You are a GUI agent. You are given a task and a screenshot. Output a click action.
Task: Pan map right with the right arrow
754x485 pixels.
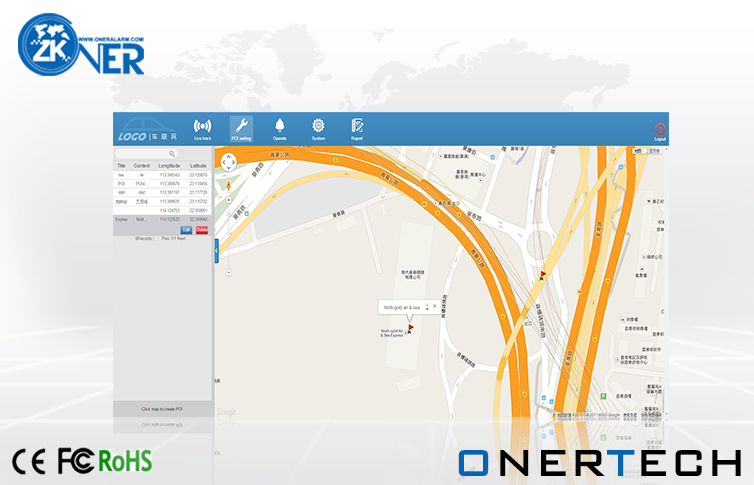tap(234, 162)
